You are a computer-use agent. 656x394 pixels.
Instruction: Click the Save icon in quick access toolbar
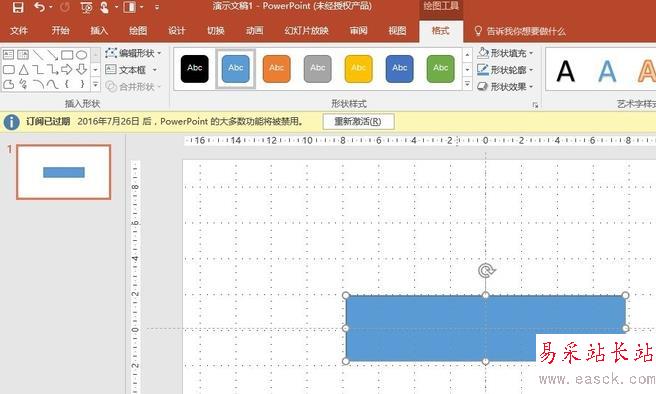pyautogui.click(x=18, y=7)
